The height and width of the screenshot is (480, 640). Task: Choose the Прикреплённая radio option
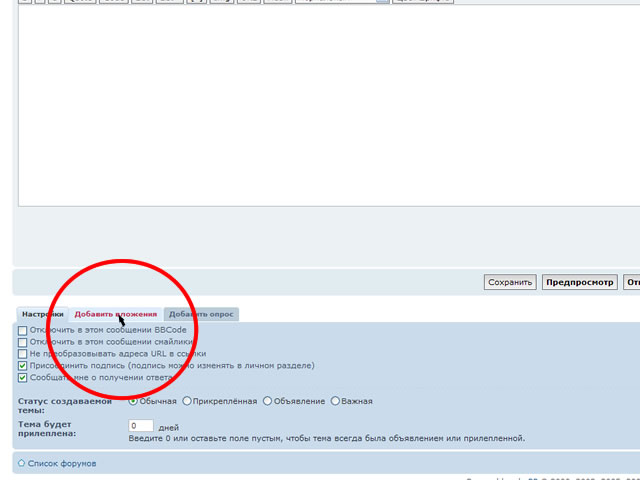click(187, 401)
